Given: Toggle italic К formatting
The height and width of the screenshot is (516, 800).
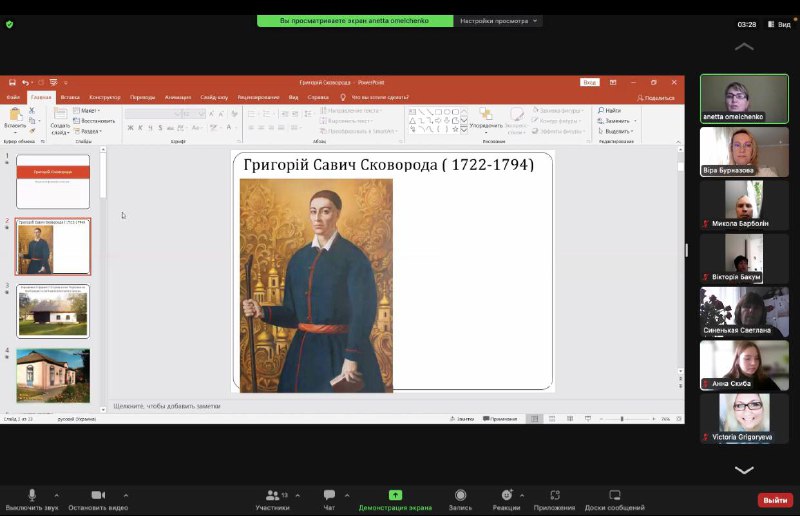Looking at the screenshot, I should tap(140, 128).
